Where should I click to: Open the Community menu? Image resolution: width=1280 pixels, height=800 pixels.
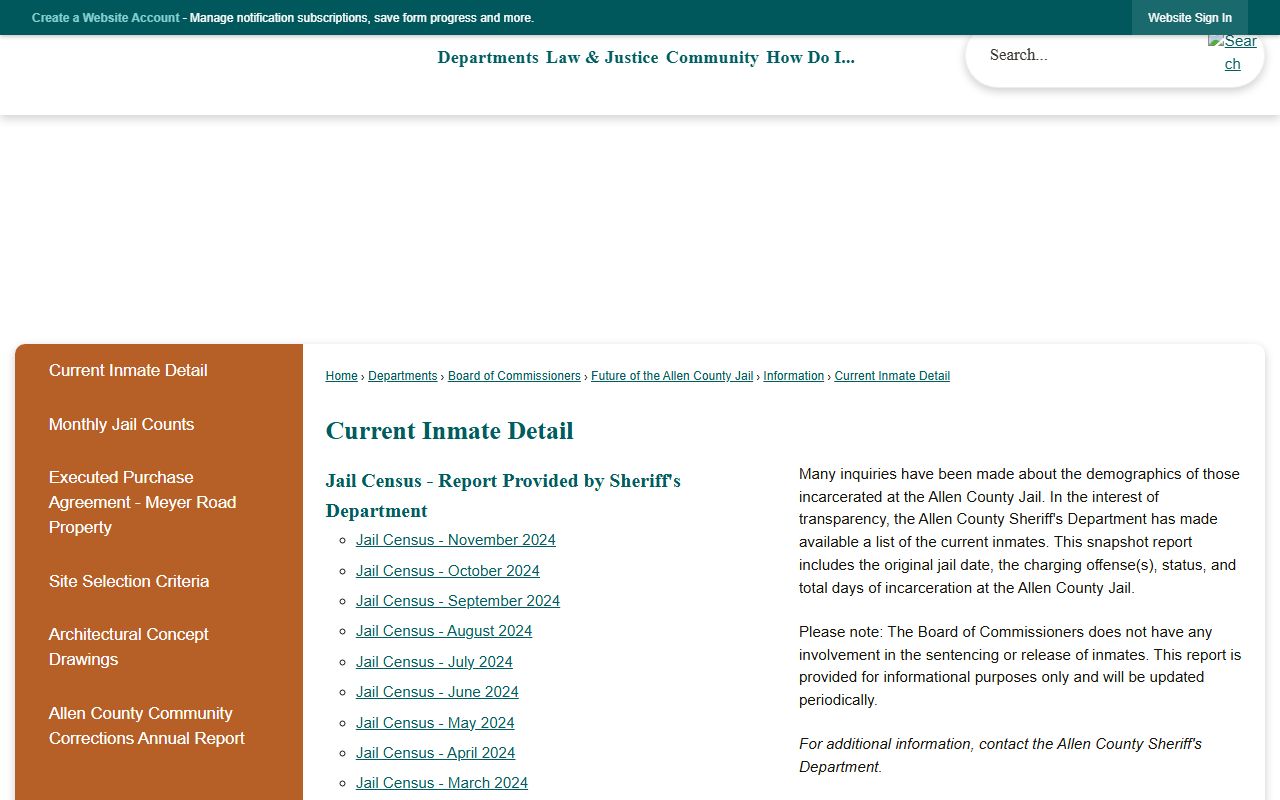tap(712, 57)
